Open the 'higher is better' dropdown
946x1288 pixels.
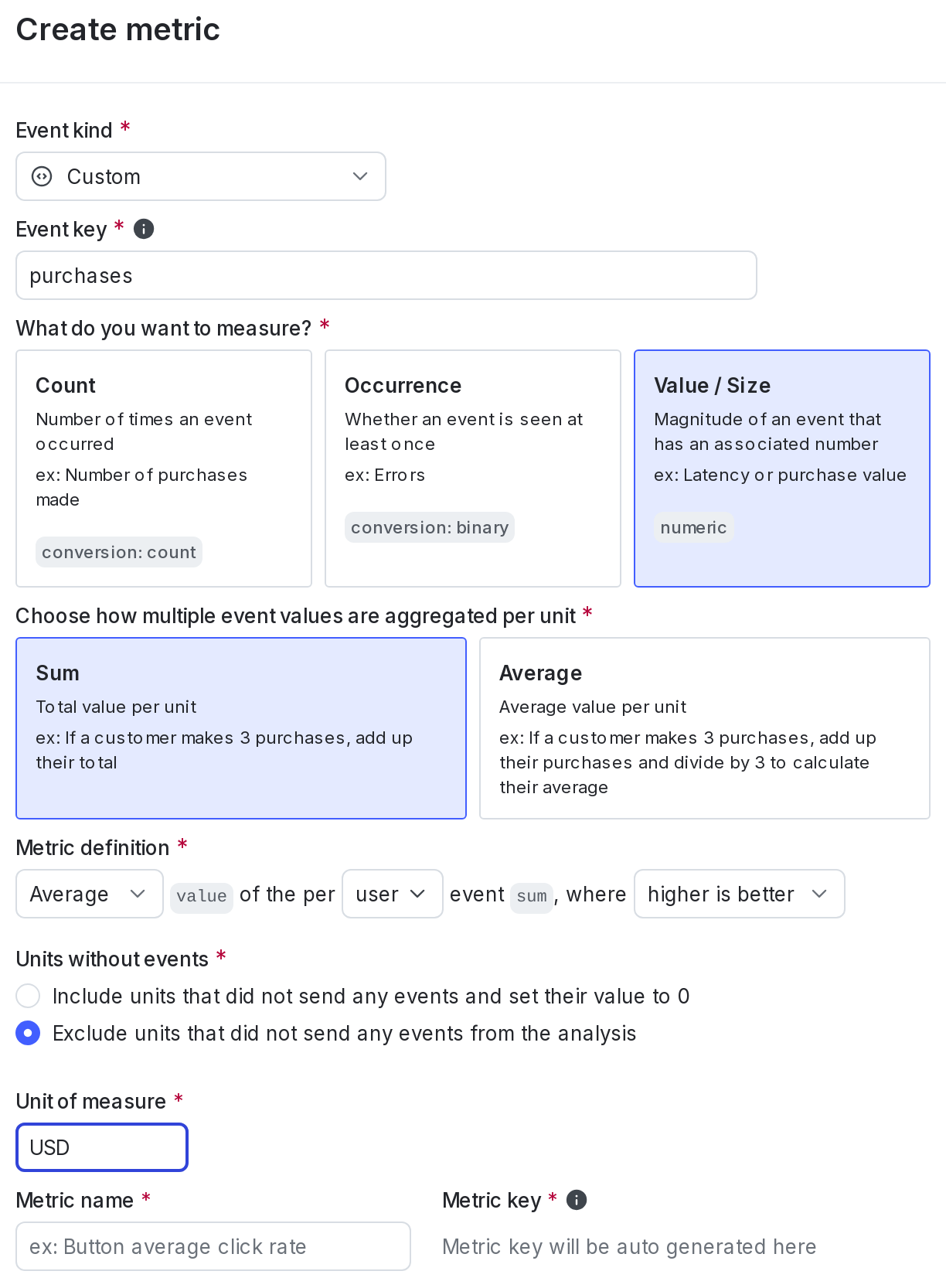tap(739, 894)
